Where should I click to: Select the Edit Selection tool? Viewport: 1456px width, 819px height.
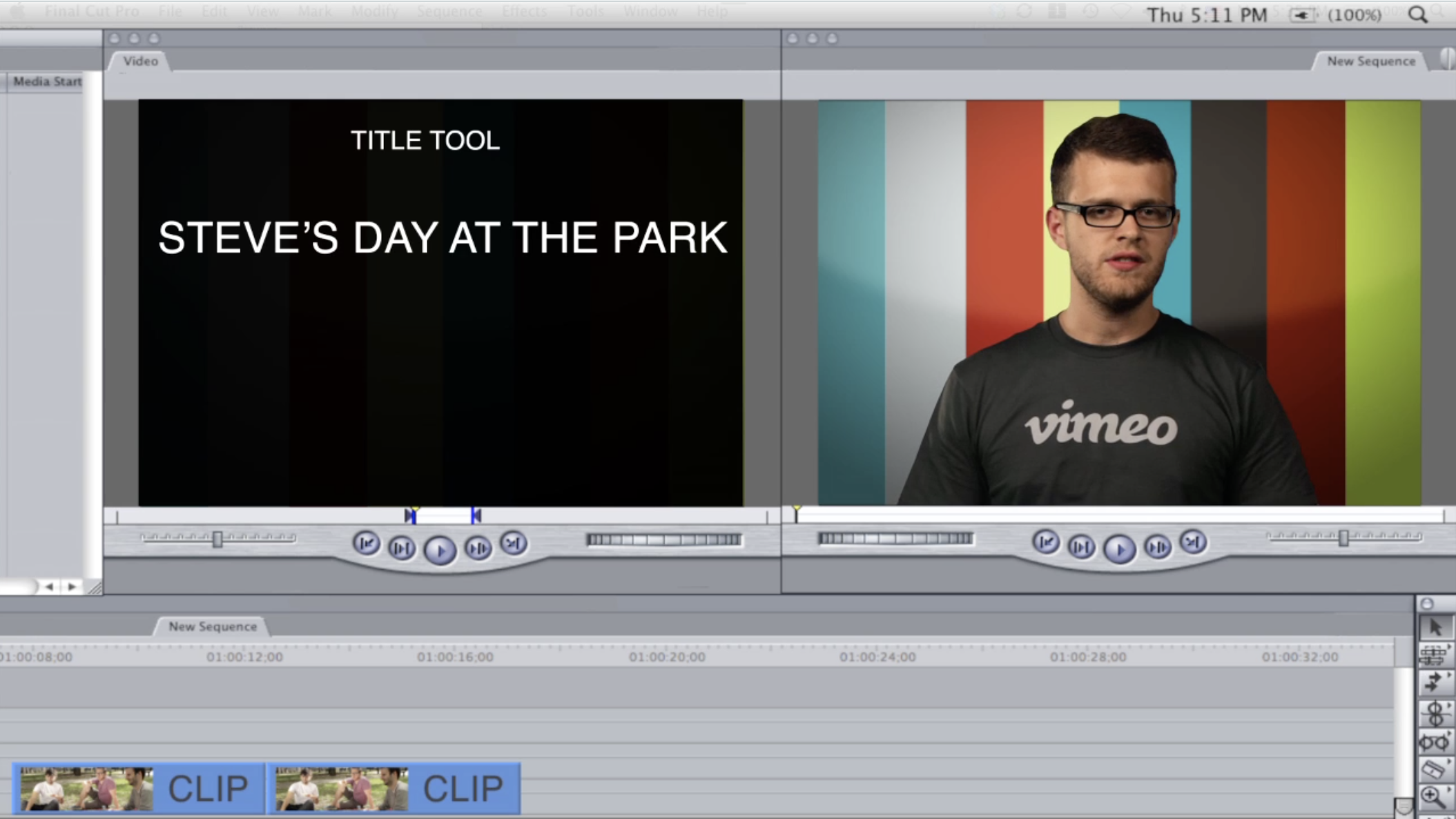pyautogui.click(x=1434, y=655)
